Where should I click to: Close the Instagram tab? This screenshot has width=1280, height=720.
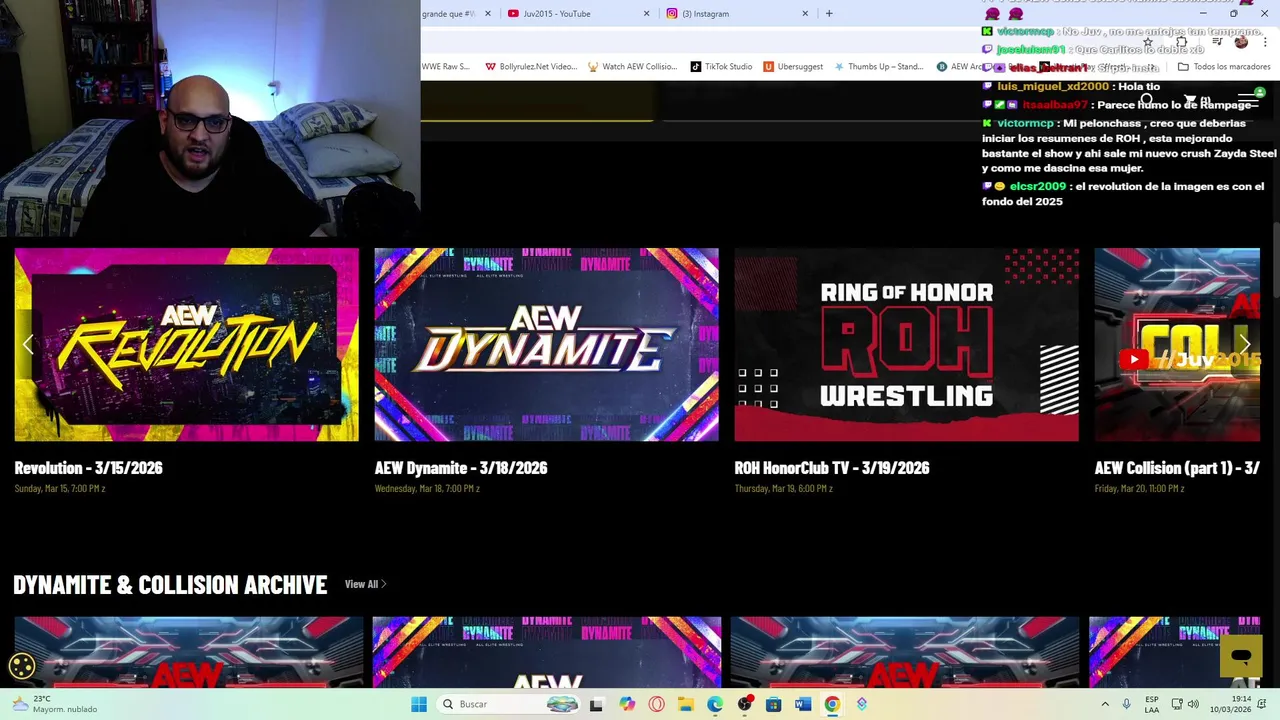coord(805,14)
